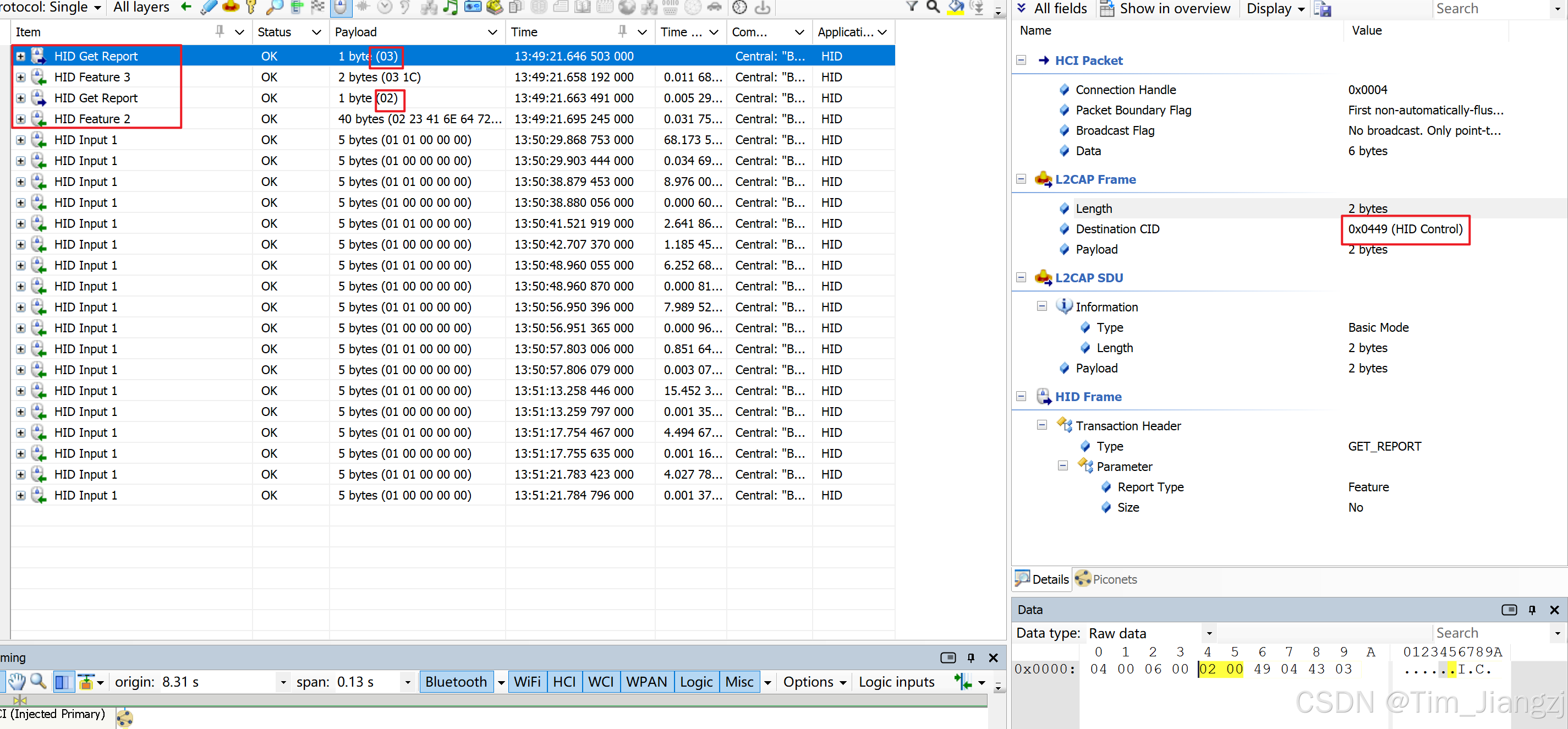The image size is (1568, 729).
Task: Toggle the WiFi filter button
Action: 527,682
